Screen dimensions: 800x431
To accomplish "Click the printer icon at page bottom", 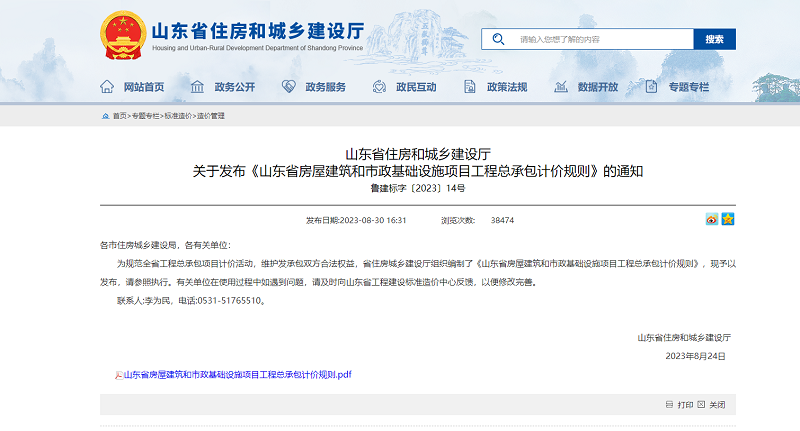I will tap(669, 405).
